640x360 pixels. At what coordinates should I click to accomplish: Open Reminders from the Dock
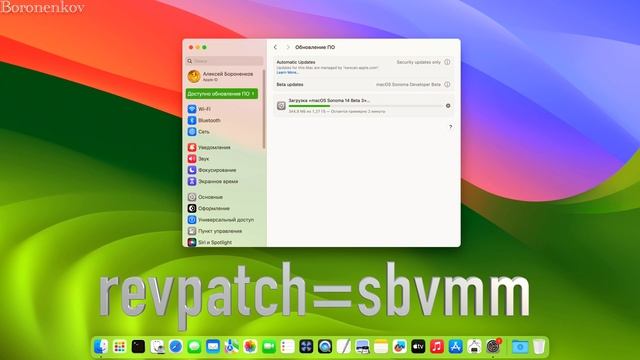pyautogui.click(x=287, y=347)
